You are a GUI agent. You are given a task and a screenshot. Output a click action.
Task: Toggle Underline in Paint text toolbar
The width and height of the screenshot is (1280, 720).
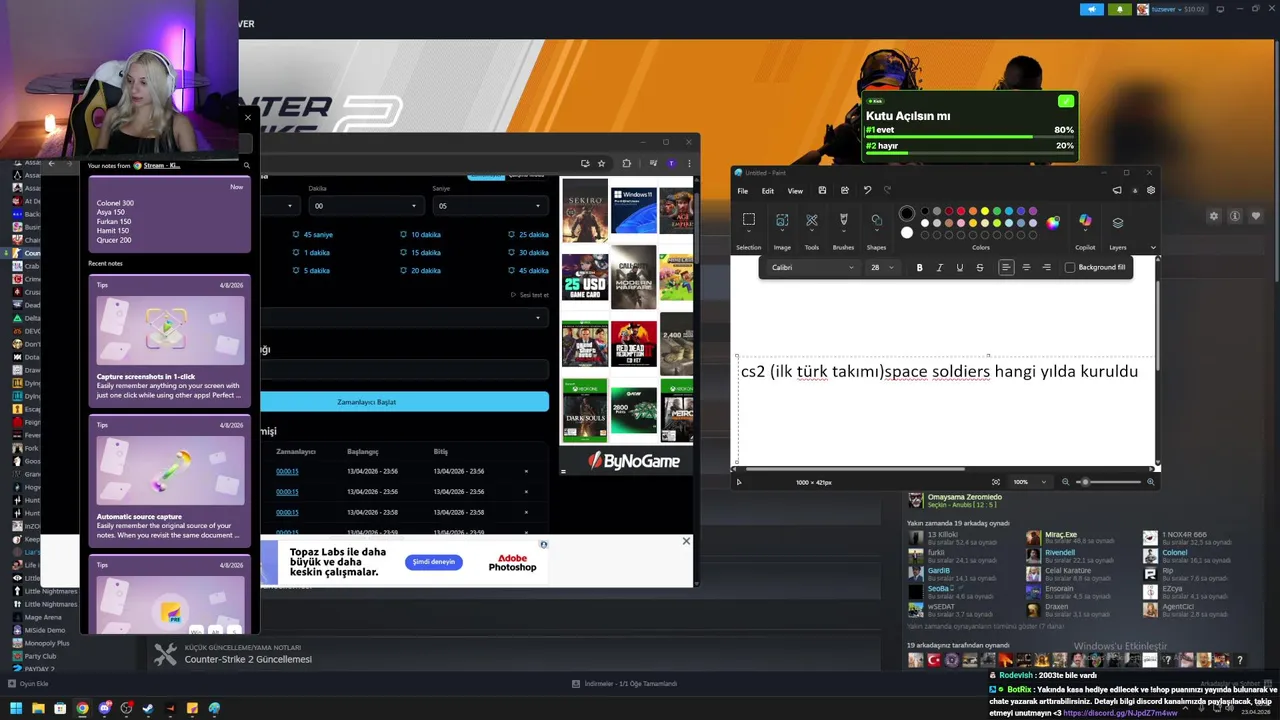[960, 267]
